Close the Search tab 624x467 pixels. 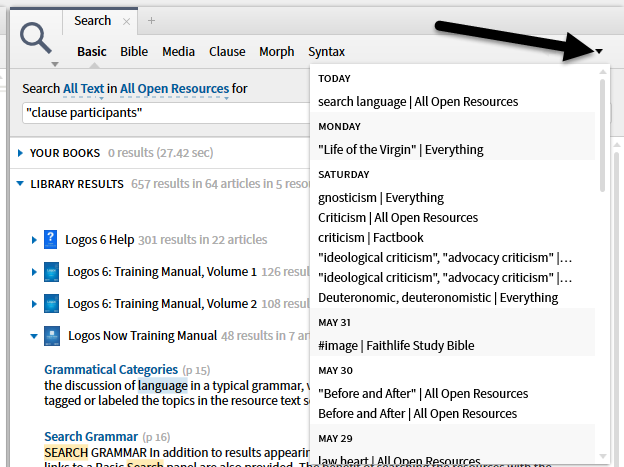click(127, 21)
